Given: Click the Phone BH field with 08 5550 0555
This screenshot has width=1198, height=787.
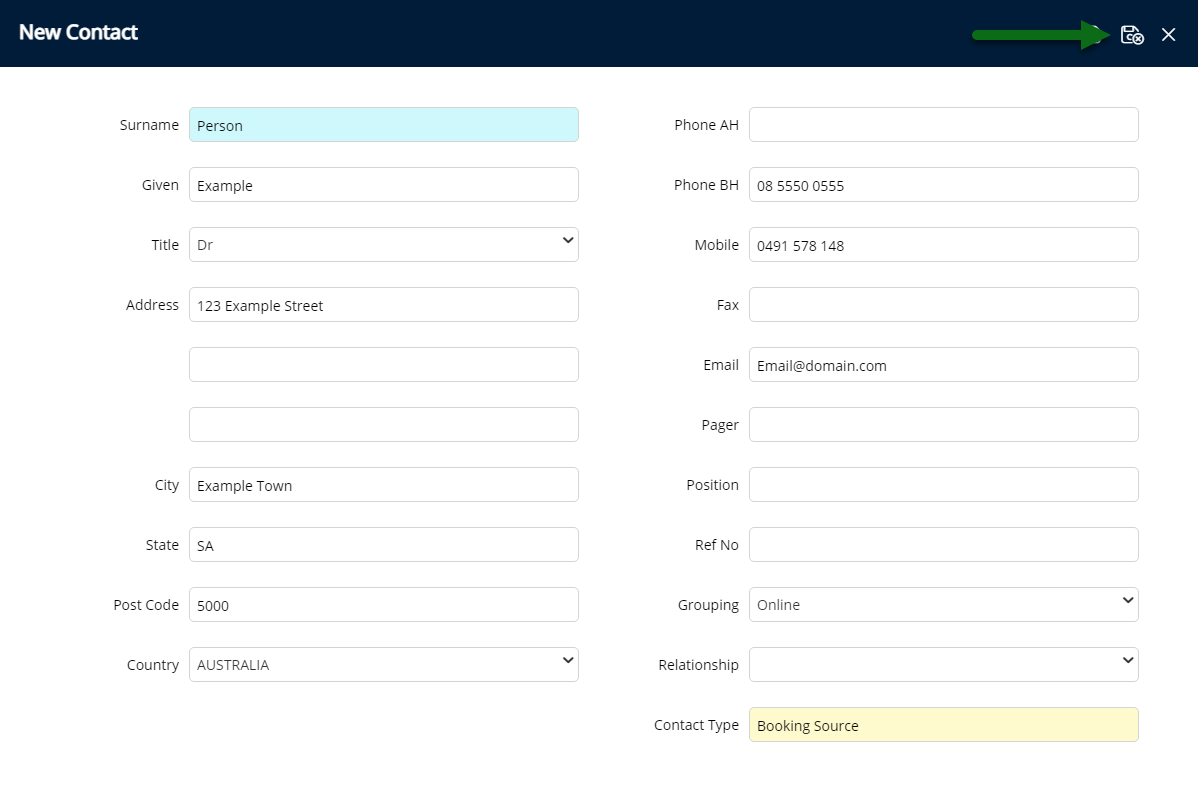Looking at the screenshot, I should (x=944, y=185).
